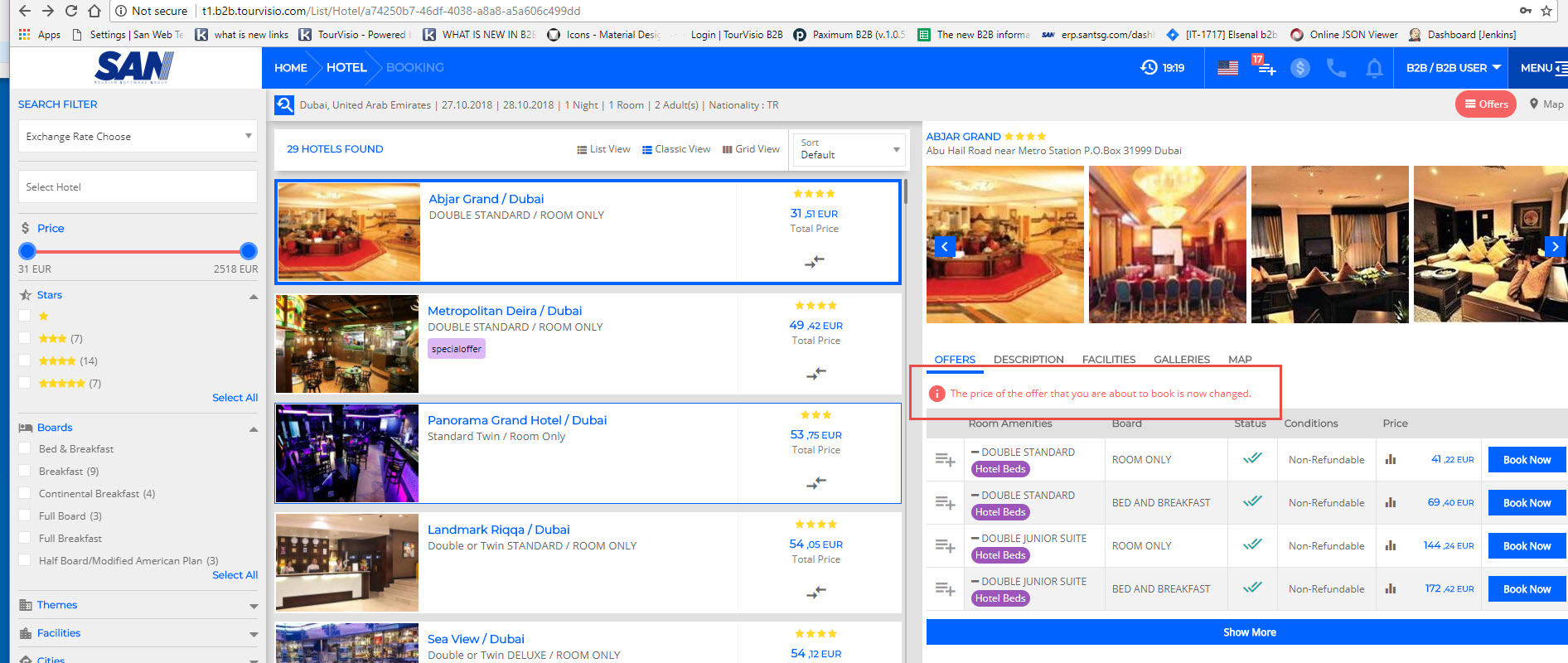Click Select All under Stars
The width and height of the screenshot is (1568, 663).
(x=235, y=398)
